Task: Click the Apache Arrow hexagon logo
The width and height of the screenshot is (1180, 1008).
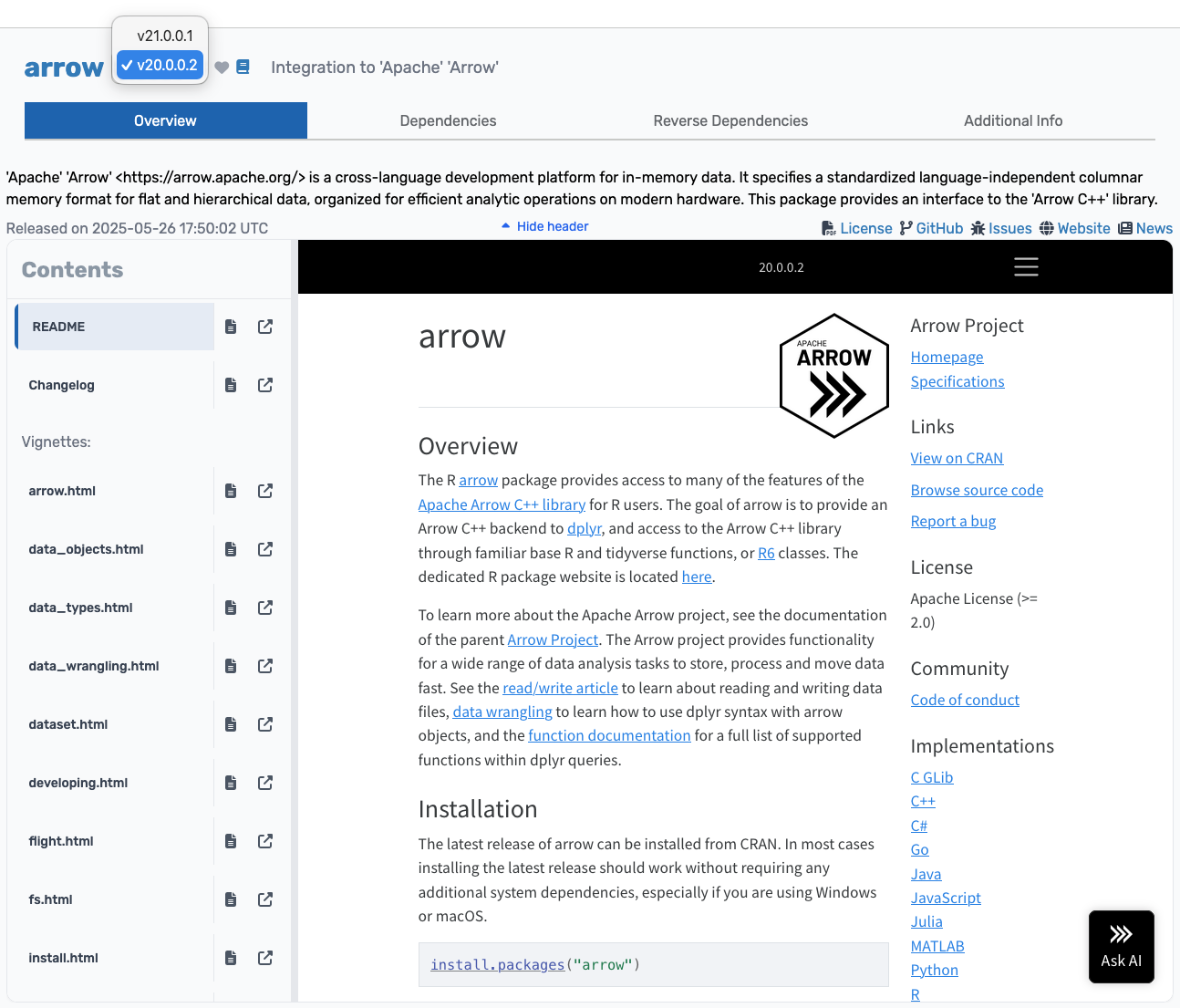Action: [x=833, y=375]
